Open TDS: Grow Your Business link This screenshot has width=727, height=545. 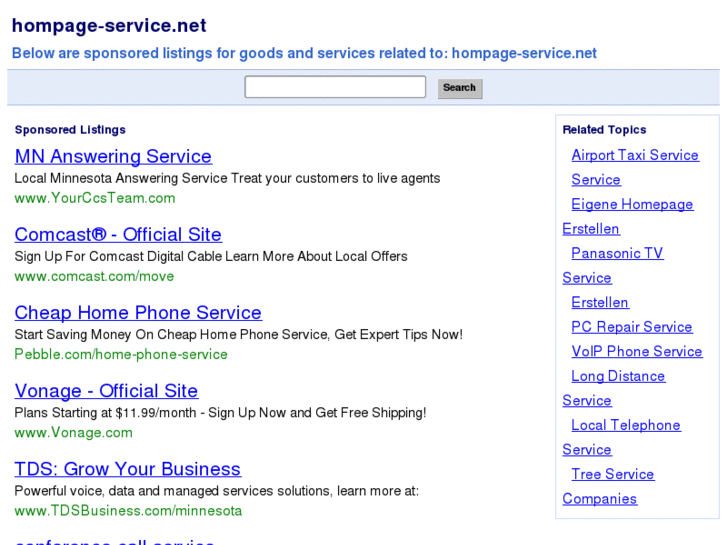coord(128,469)
